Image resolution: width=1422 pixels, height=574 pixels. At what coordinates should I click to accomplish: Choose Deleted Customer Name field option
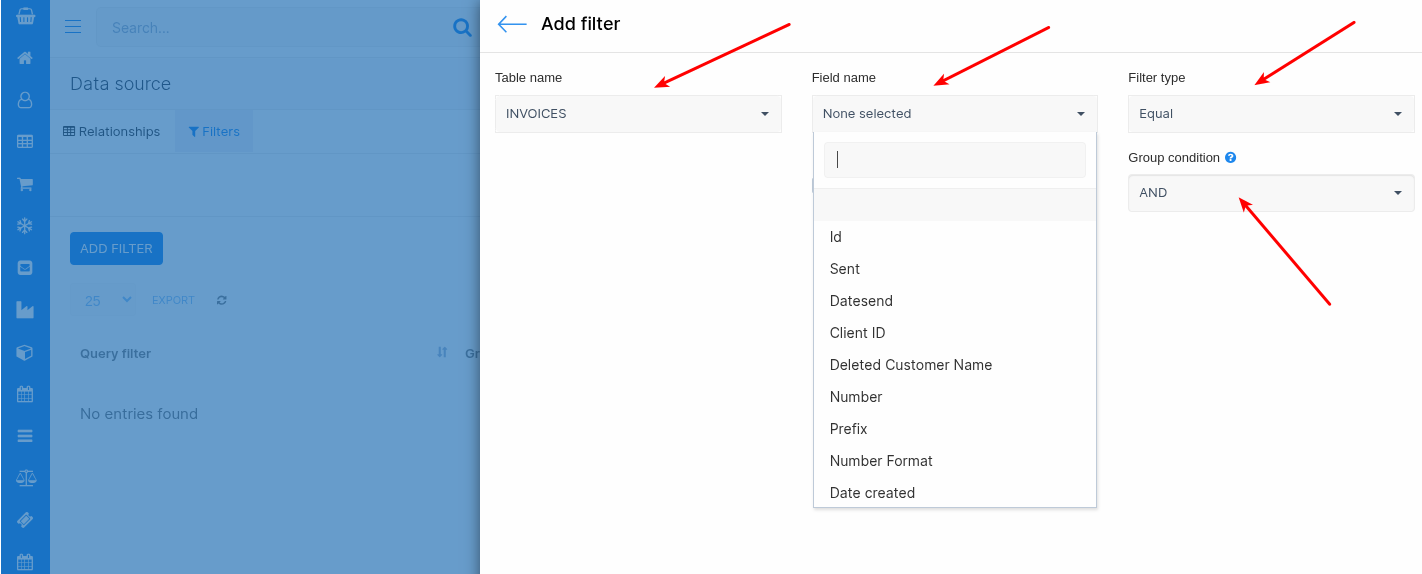click(910, 365)
